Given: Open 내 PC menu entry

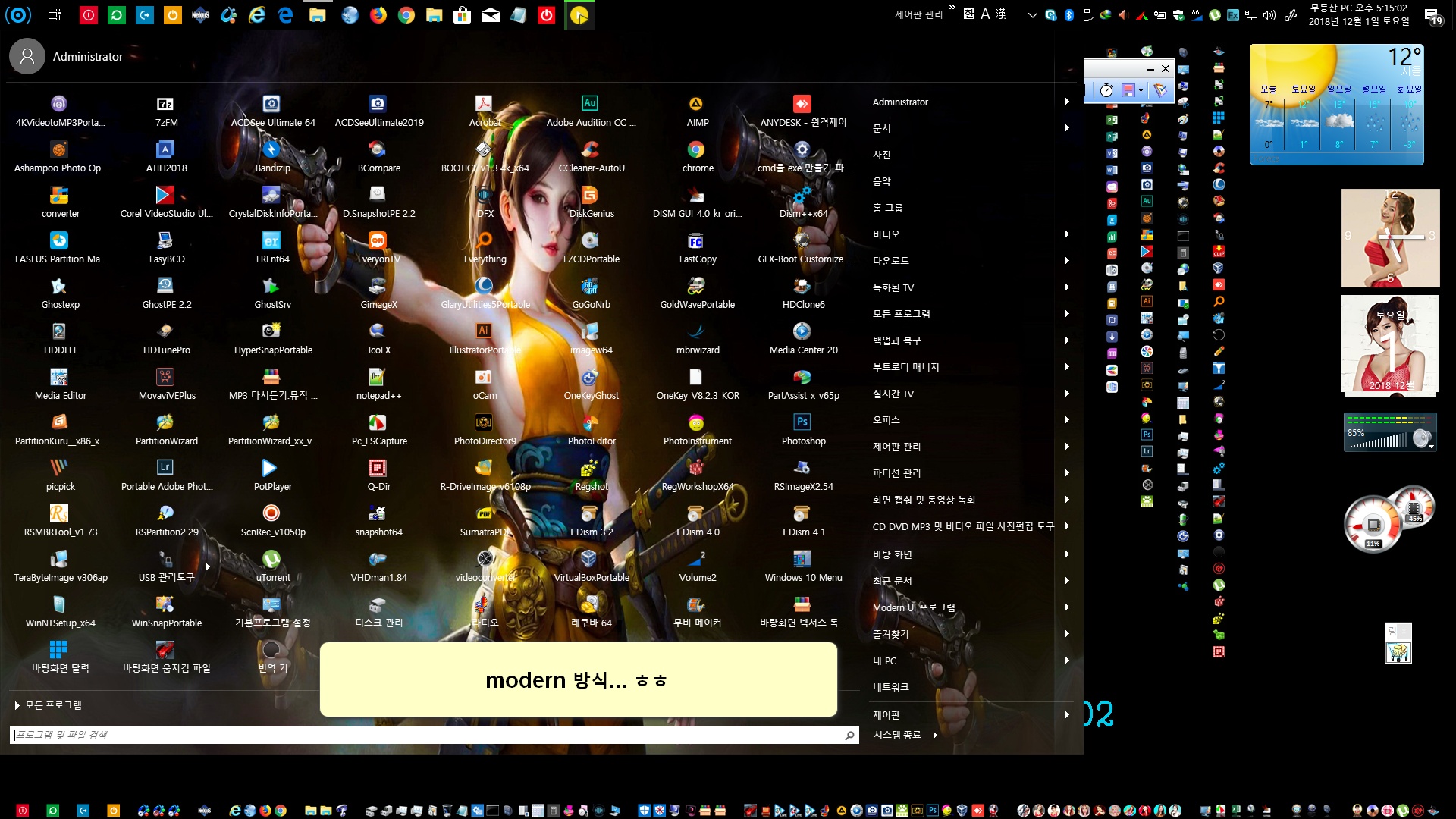Looking at the screenshot, I should click(x=884, y=661).
